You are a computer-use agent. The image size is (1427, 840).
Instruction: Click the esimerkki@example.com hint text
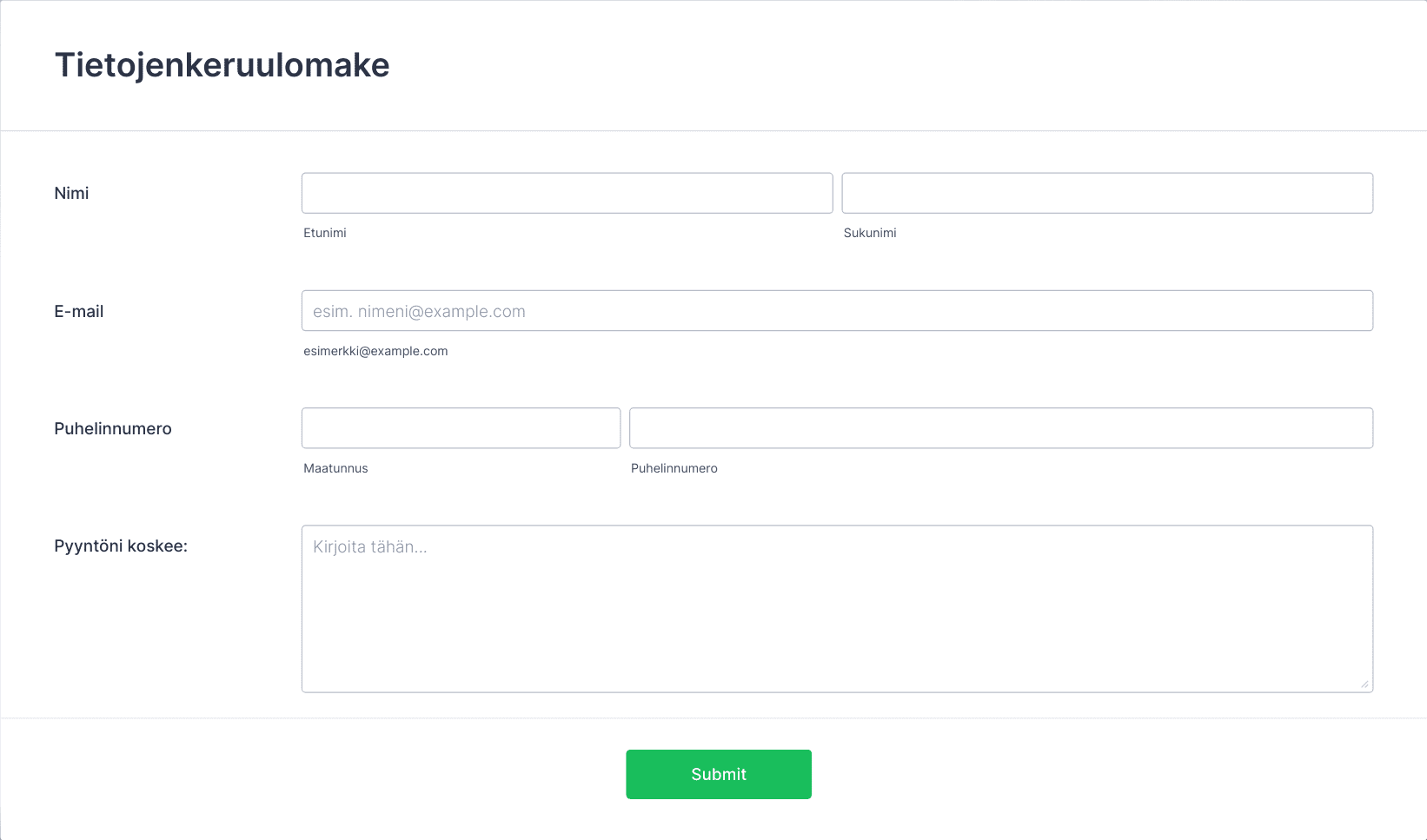pos(375,351)
